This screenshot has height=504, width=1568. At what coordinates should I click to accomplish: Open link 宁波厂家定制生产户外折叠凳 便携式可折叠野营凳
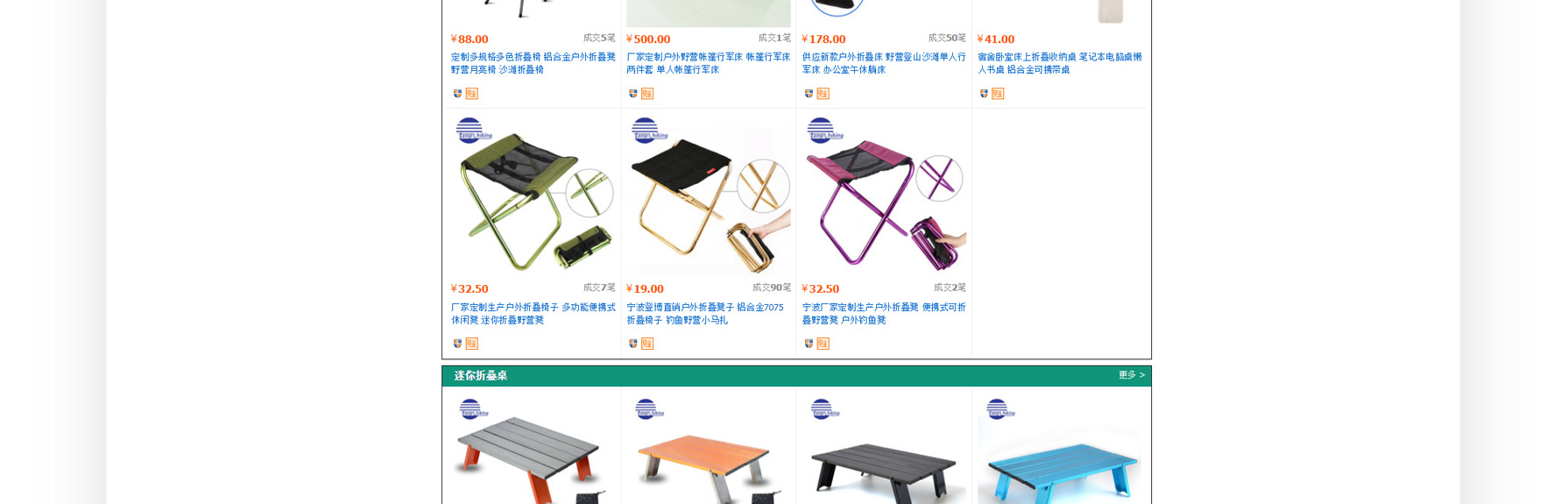click(x=884, y=314)
